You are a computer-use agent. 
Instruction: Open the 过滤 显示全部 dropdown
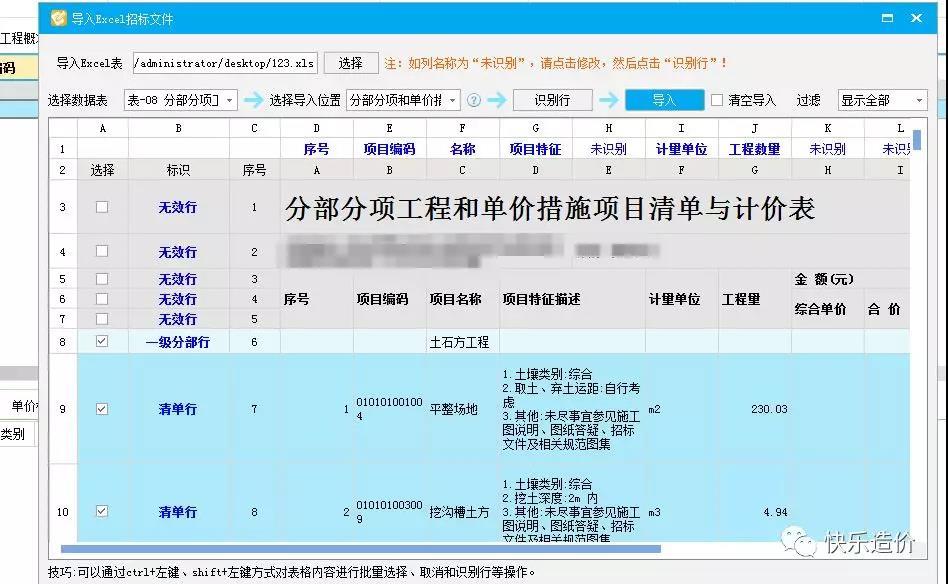881,101
